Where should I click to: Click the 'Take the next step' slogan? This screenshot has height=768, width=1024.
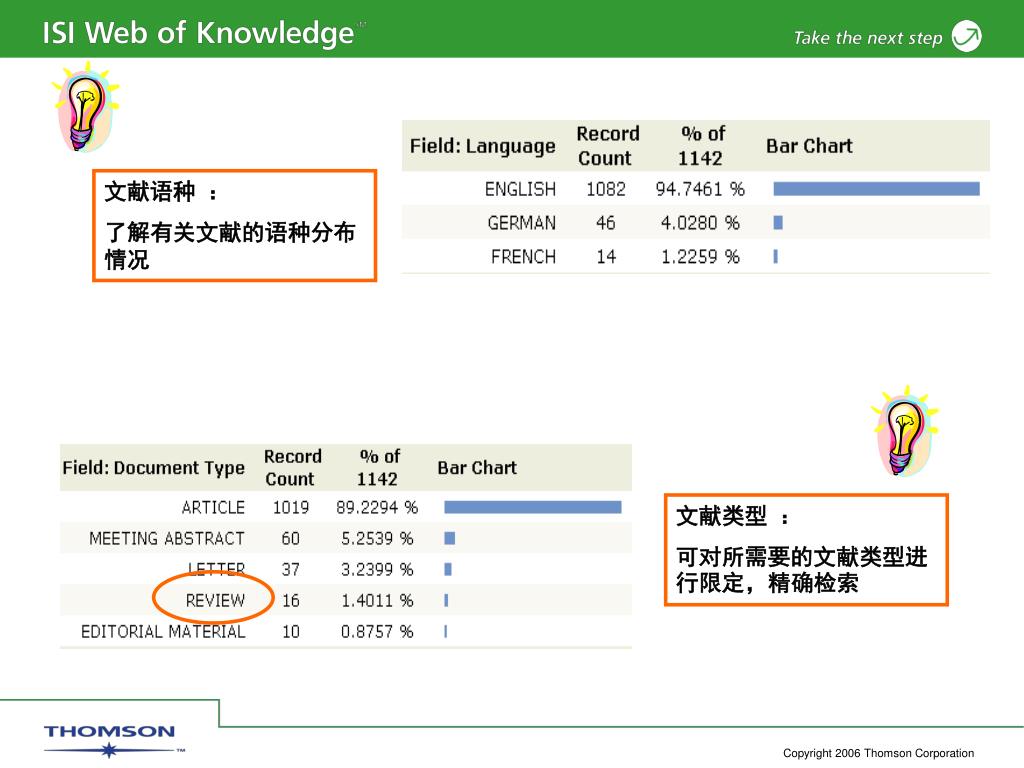[x=868, y=38]
